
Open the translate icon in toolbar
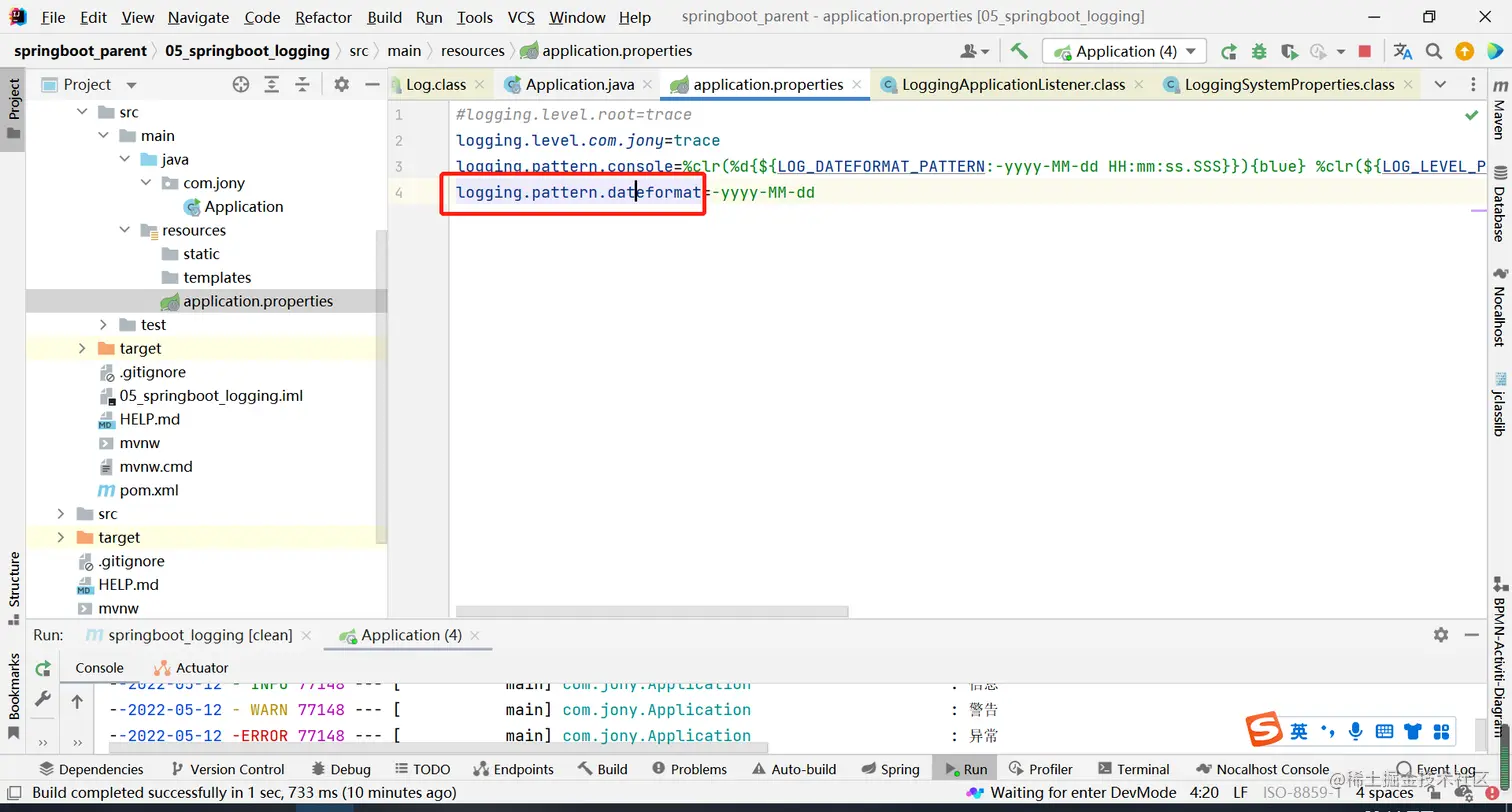tap(1403, 51)
